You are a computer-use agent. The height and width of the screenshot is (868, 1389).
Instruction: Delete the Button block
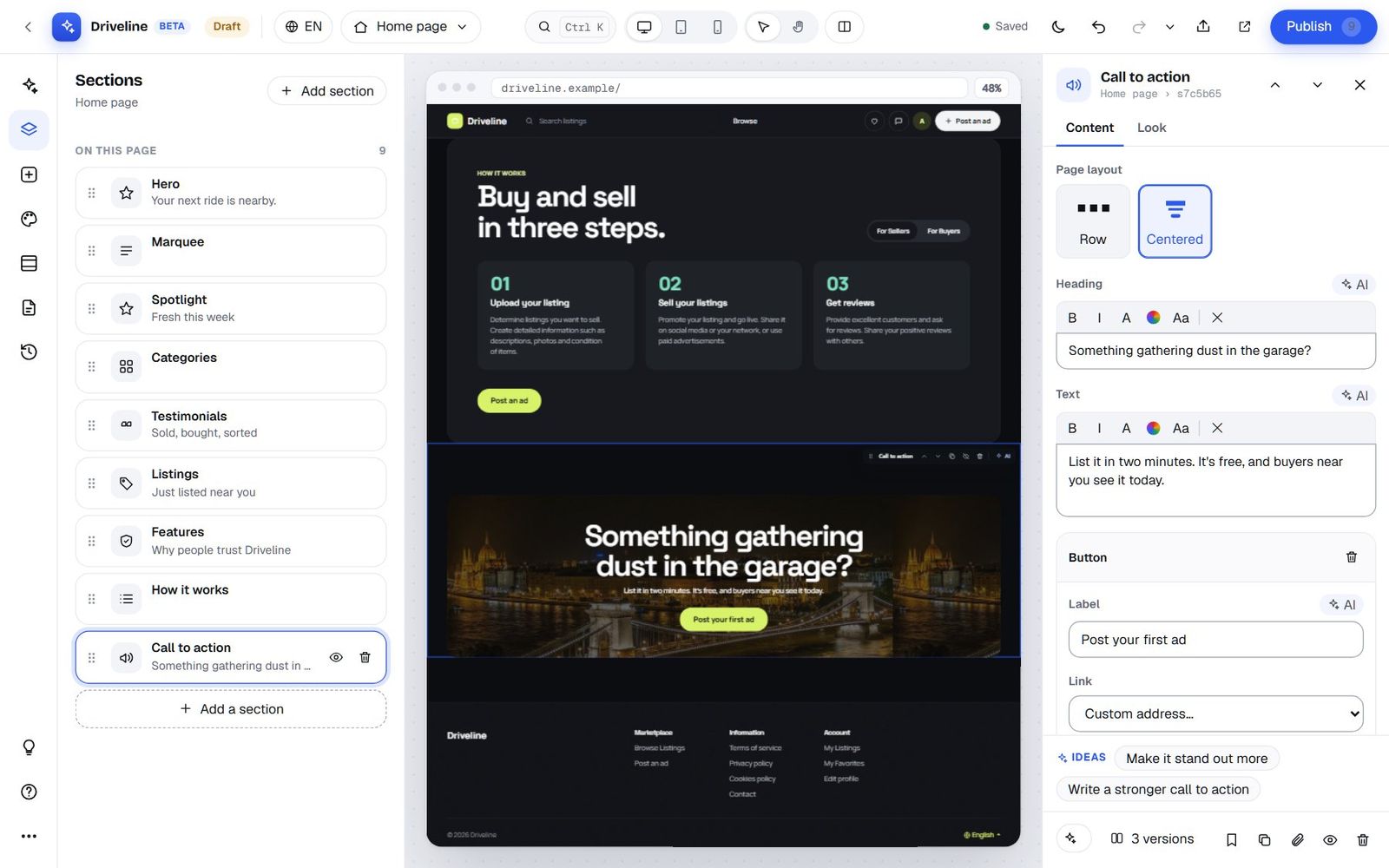click(1351, 557)
